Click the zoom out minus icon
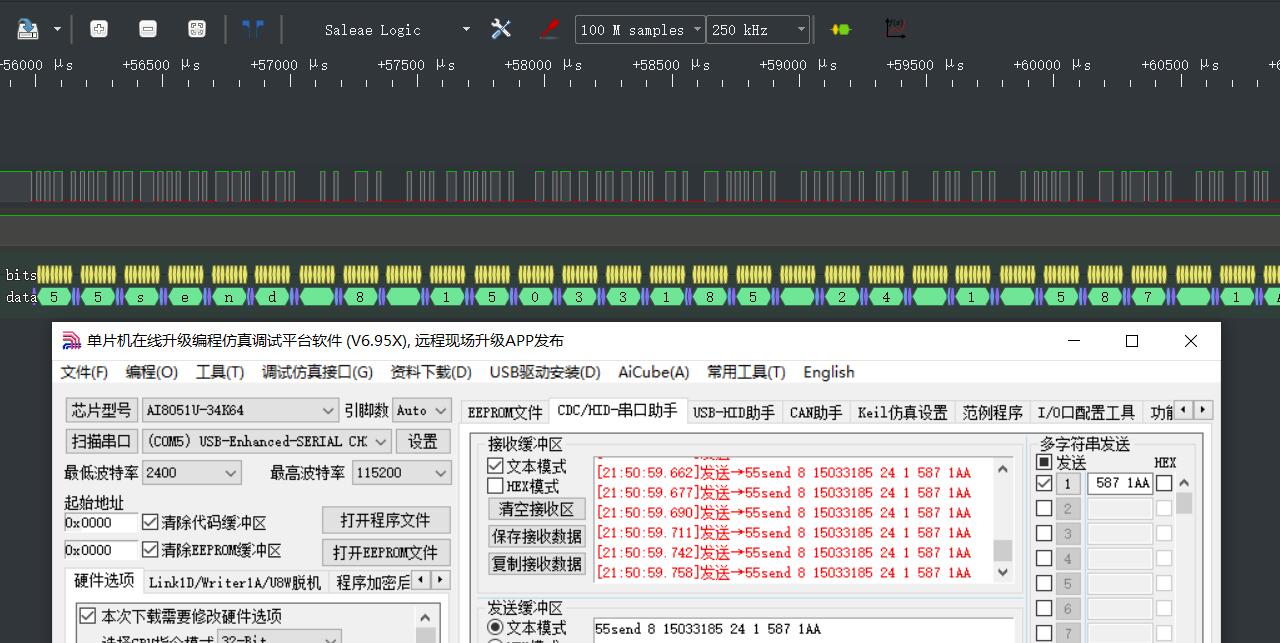 point(147,29)
